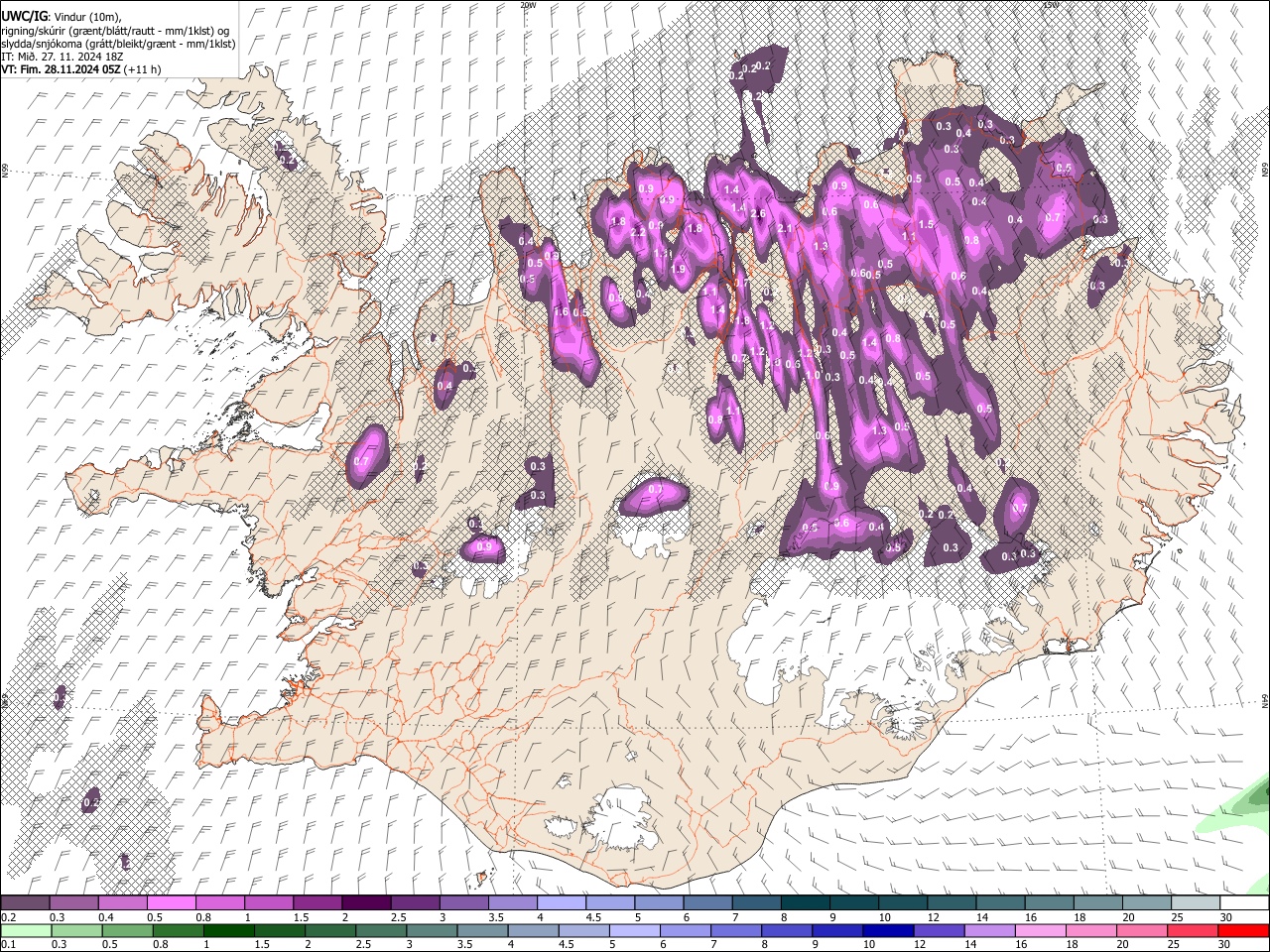Click the 0.2 label on the upper snow scale
This screenshot has height=952, width=1270.
(x=8, y=917)
